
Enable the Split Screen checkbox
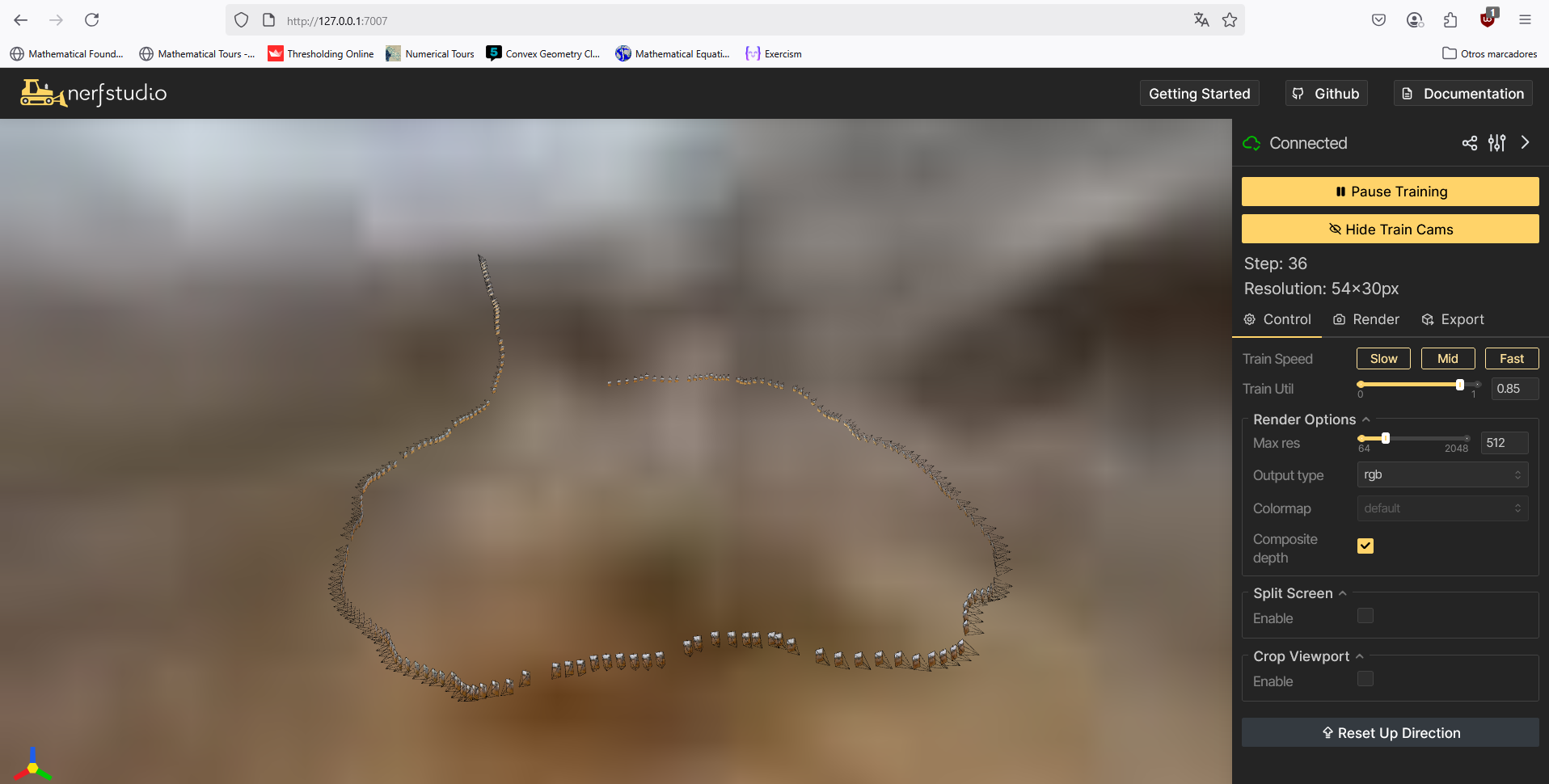point(1365,616)
